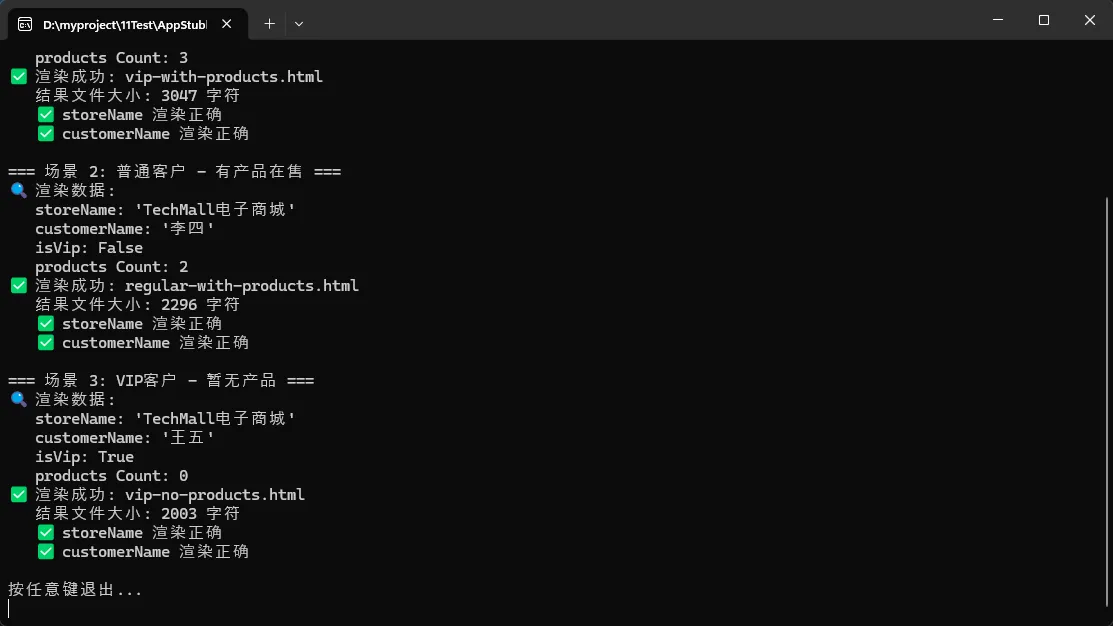
Task: Click magnifier icon under 场景 2 heading
Action: 18,191
